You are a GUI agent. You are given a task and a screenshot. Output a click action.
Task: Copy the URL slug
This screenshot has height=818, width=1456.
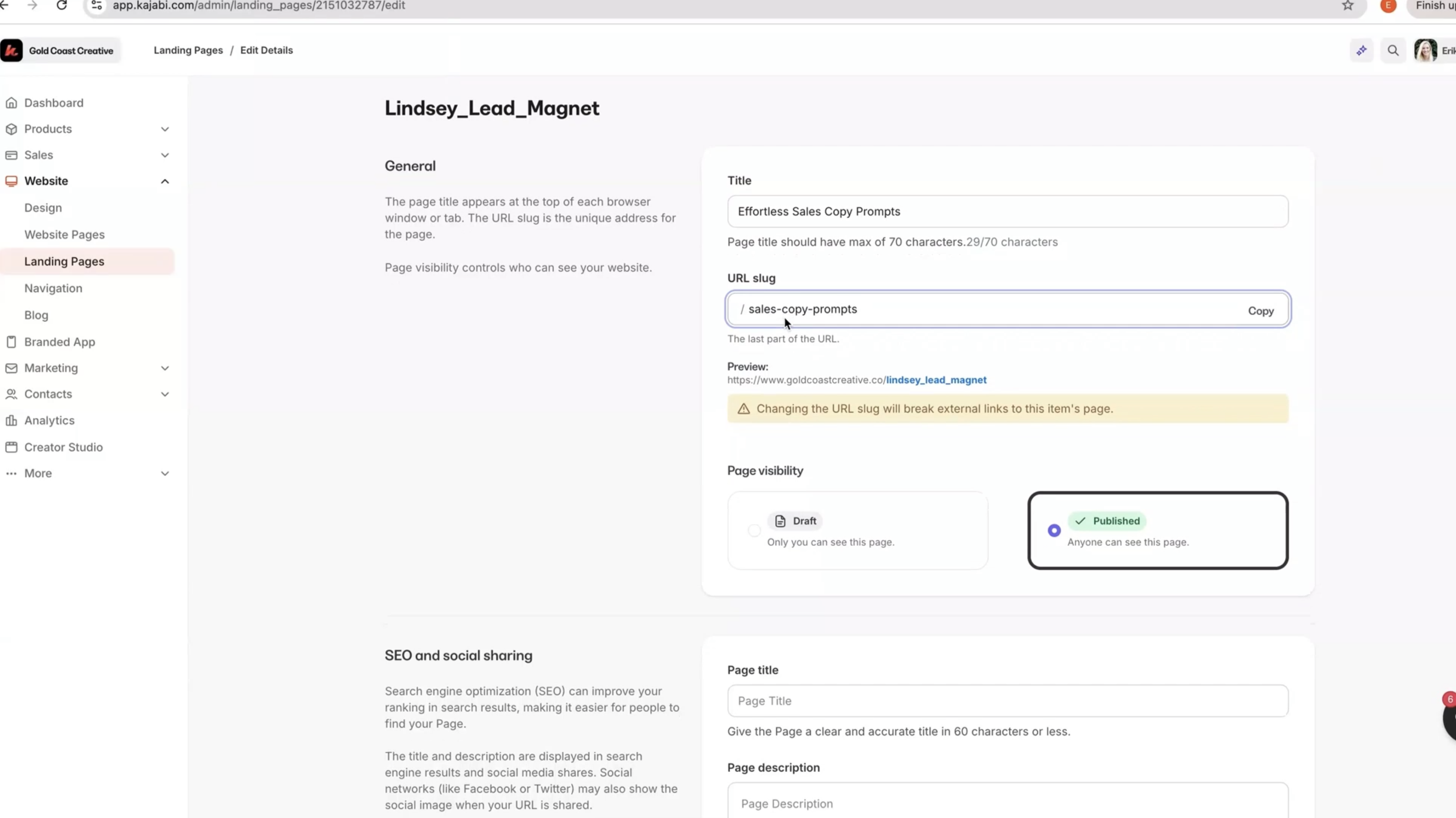tap(1260, 311)
